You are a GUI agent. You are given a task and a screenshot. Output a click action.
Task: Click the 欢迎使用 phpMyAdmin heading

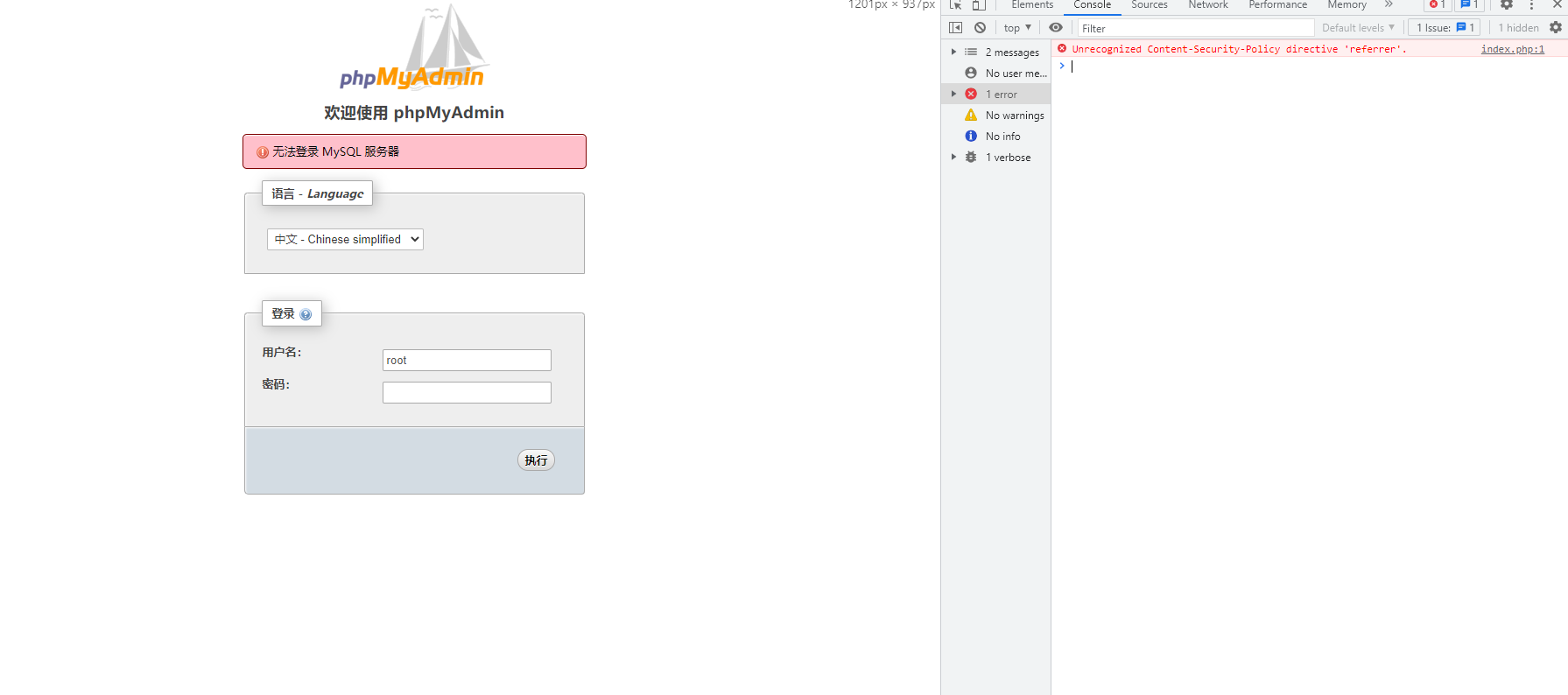(x=414, y=112)
